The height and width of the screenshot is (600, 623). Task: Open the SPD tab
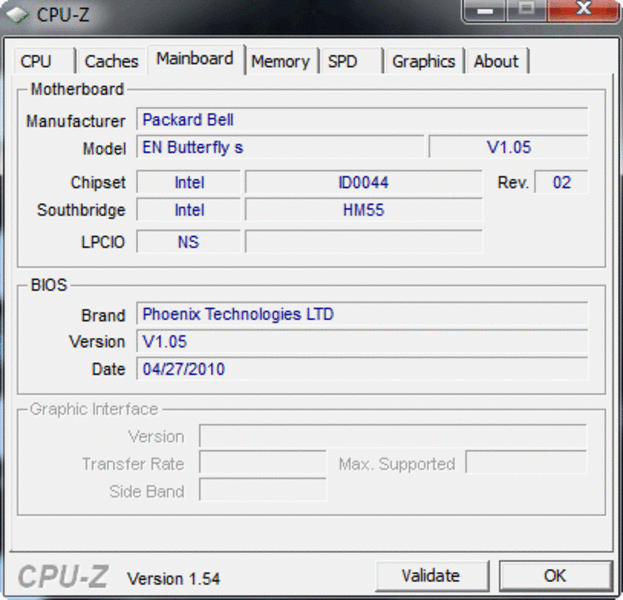pyautogui.click(x=351, y=61)
